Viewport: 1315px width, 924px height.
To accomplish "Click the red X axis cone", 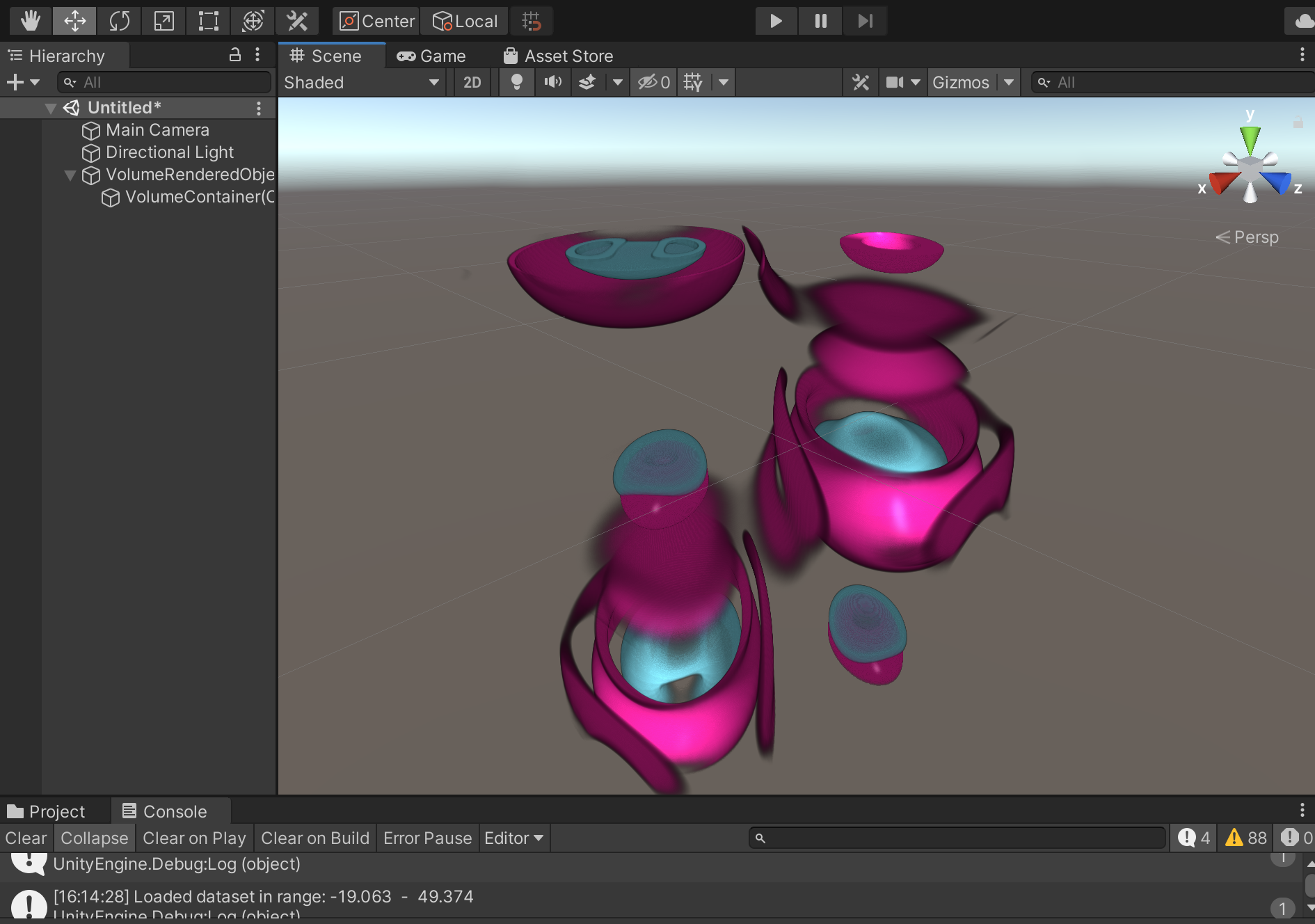I will point(1223,184).
